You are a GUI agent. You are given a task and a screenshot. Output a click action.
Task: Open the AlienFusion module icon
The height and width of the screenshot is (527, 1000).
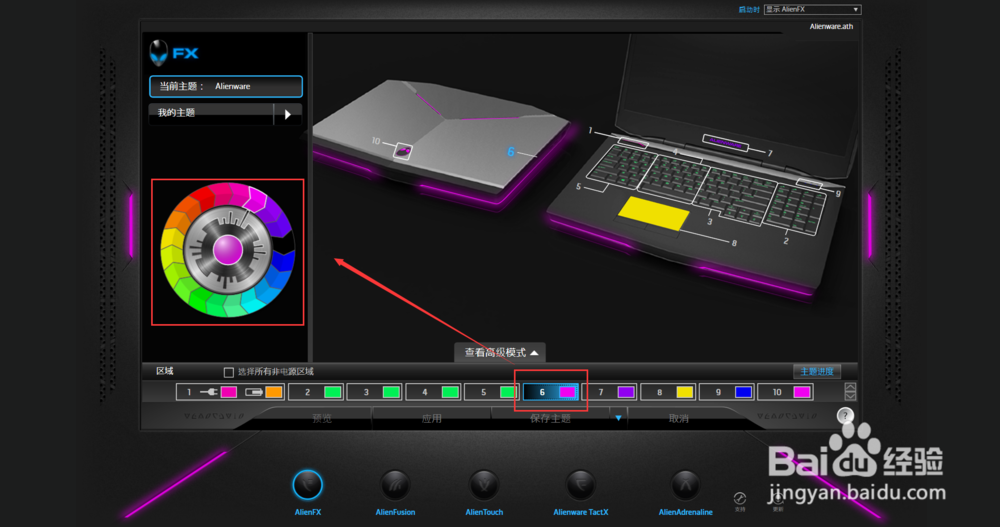[395, 486]
